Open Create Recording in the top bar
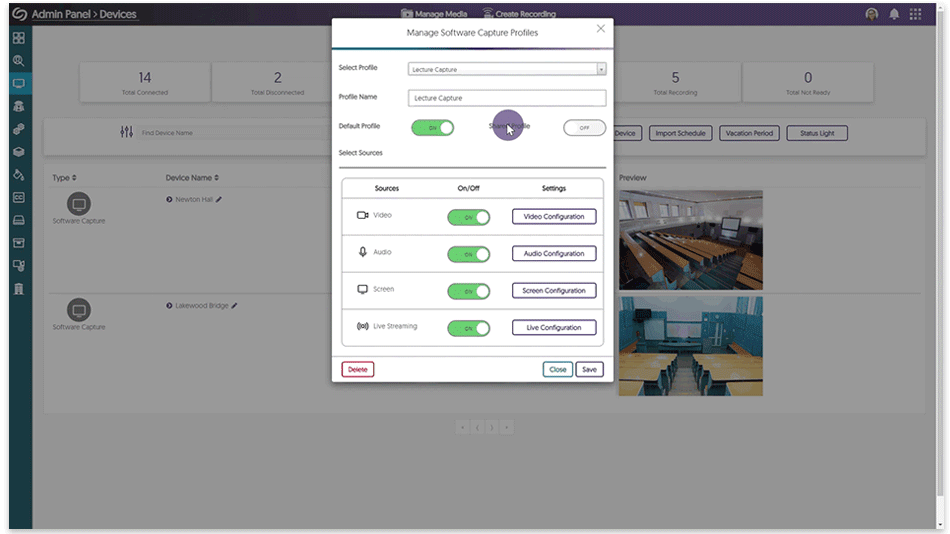Image resolution: width=950 pixels, height=534 pixels. coord(519,13)
